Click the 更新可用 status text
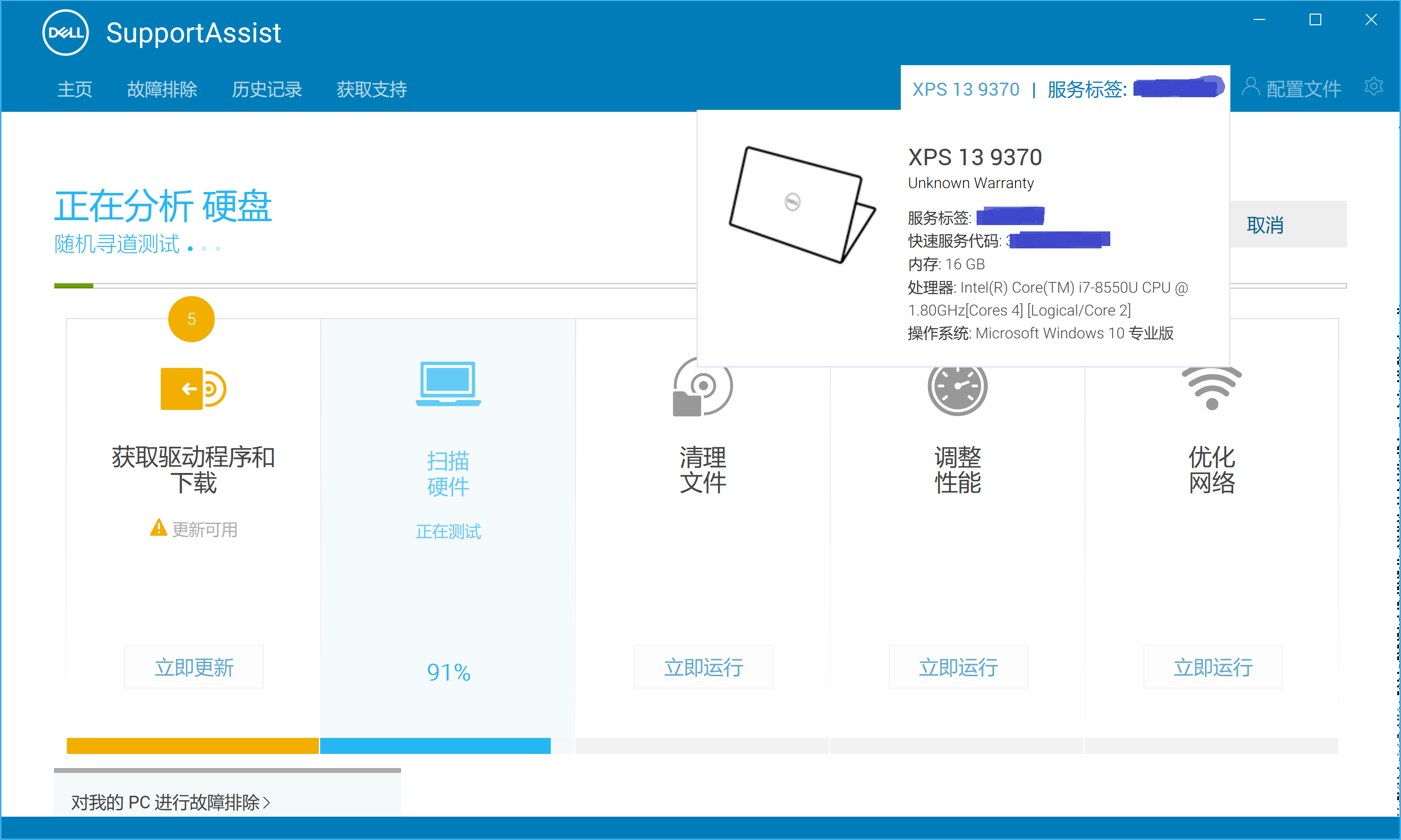 [204, 529]
